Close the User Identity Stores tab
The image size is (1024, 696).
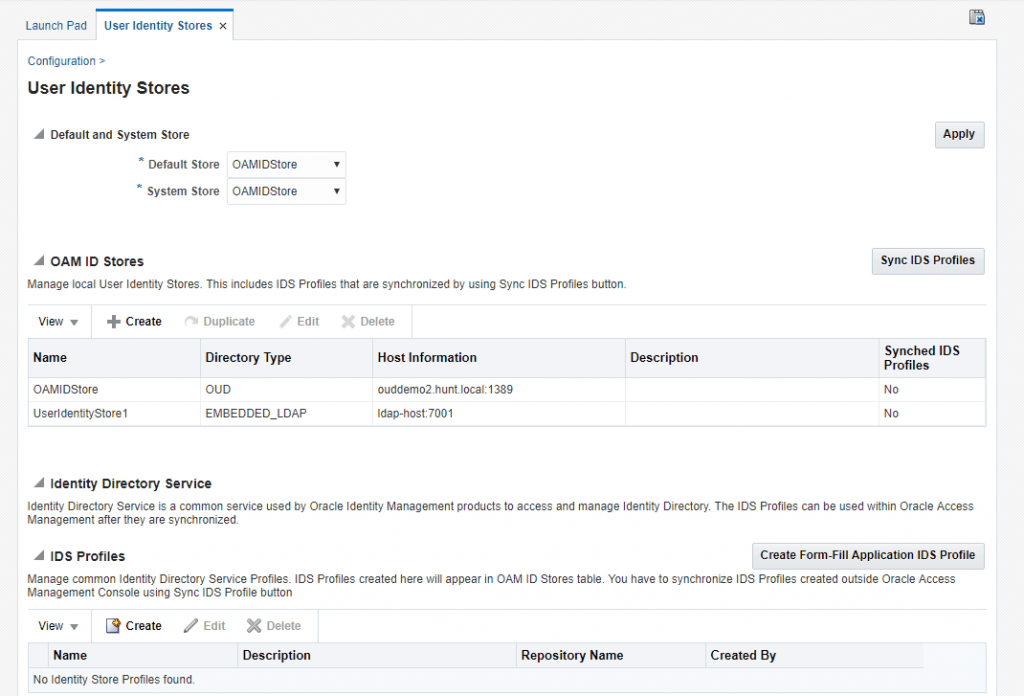tap(223, 26)
